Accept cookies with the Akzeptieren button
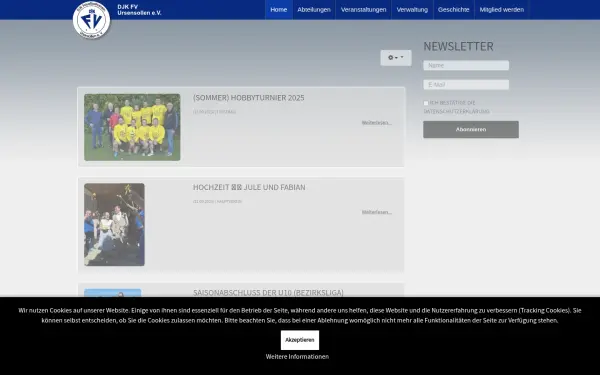This screenshot has height=375, width=600. click(x=300, y=340)
